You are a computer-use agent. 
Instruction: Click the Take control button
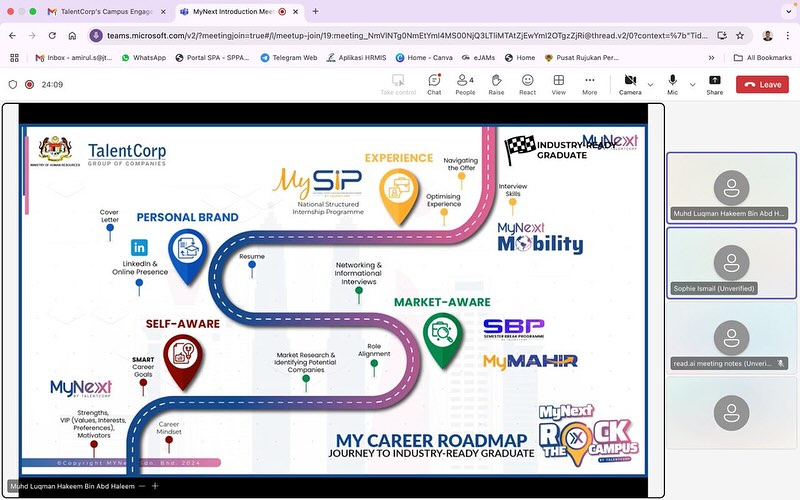pos(398,85)
